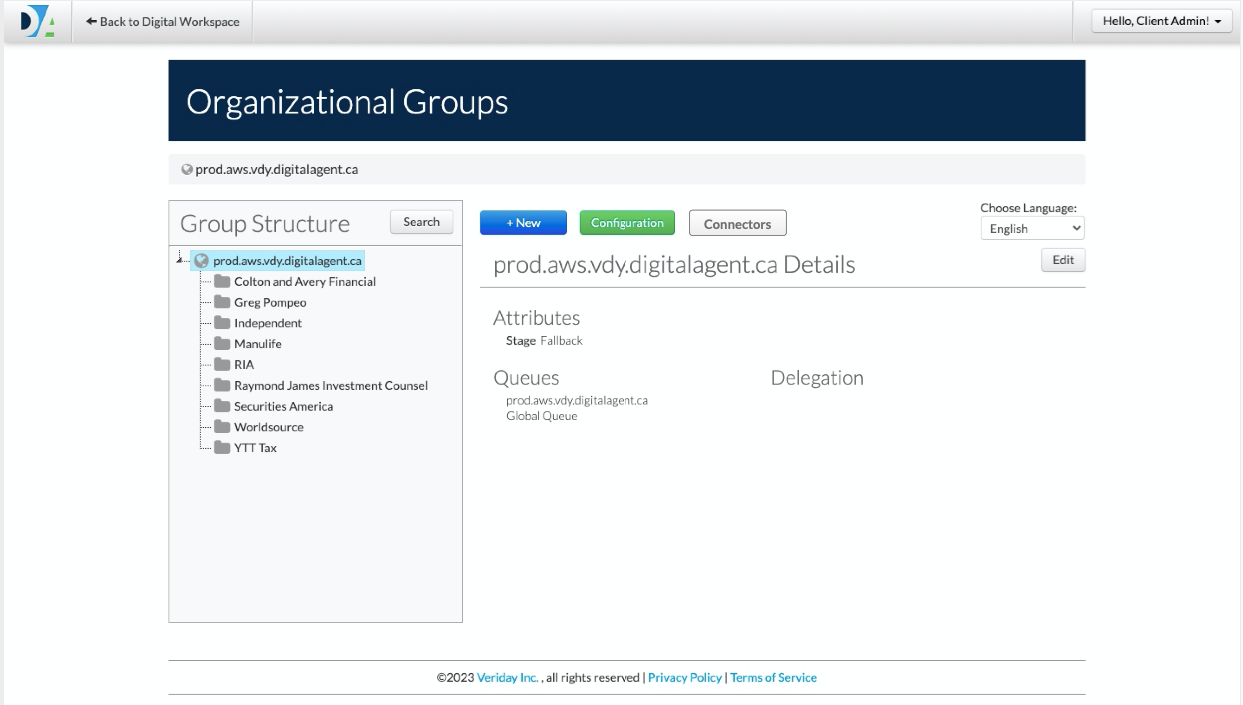1243x705 pixels.
Task: Collapse the root tree node expander
Action: (181, 261)
